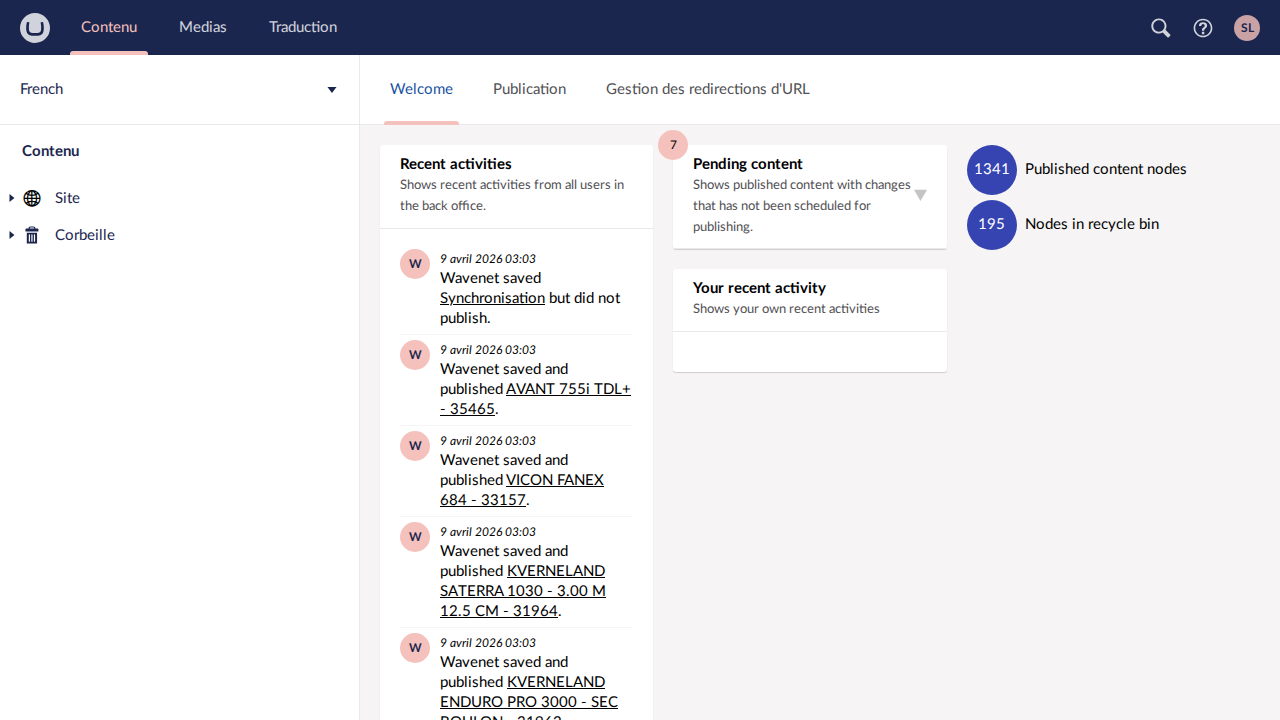1280x720 pixels.
Task: Switch to the Medias section
Action: pyautogui.click(x=203, y=27)
